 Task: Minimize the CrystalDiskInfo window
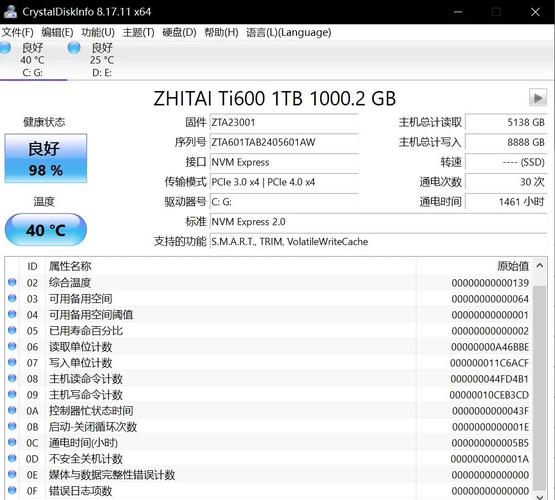click(458, 12)
